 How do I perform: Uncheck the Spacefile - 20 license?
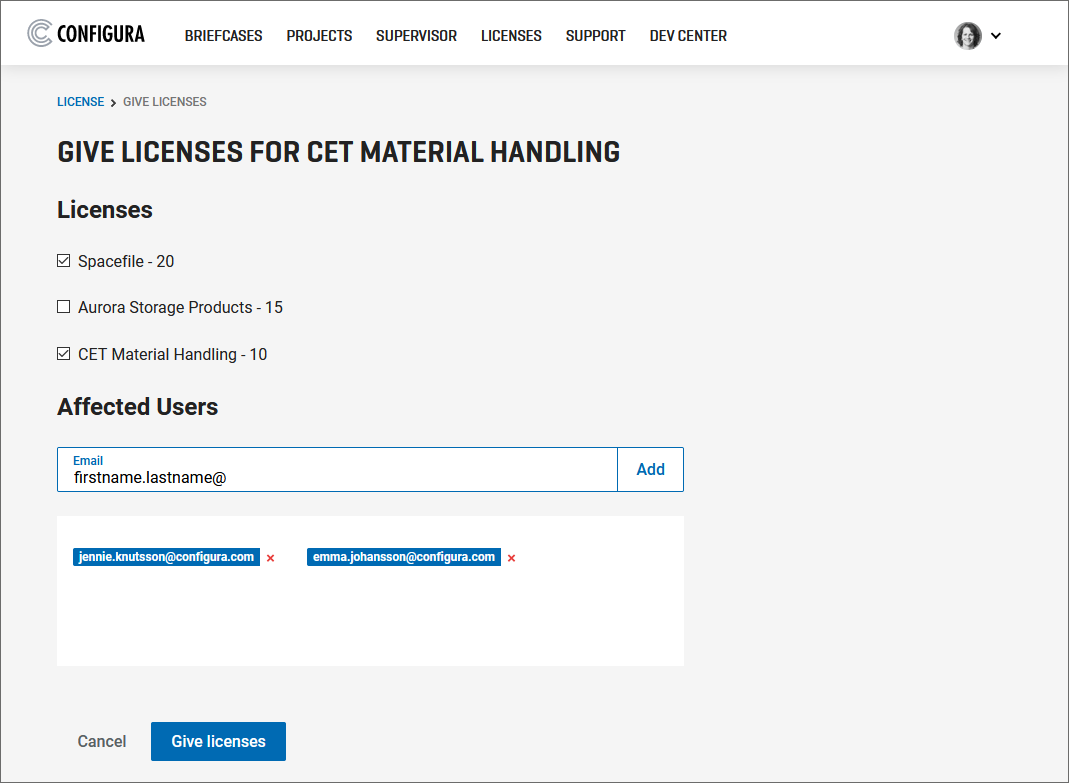63,260
